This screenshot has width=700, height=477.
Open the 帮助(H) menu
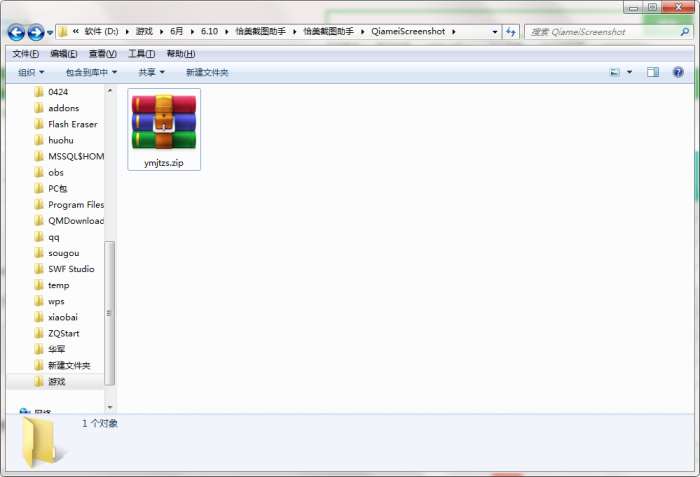coord(181,54)
